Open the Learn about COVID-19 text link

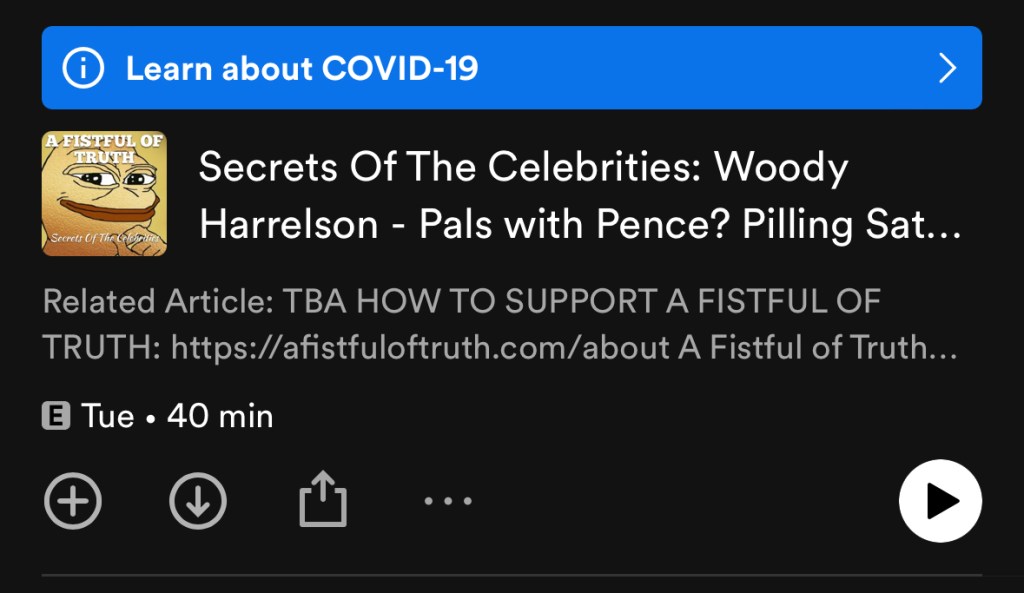coord(302,68)
